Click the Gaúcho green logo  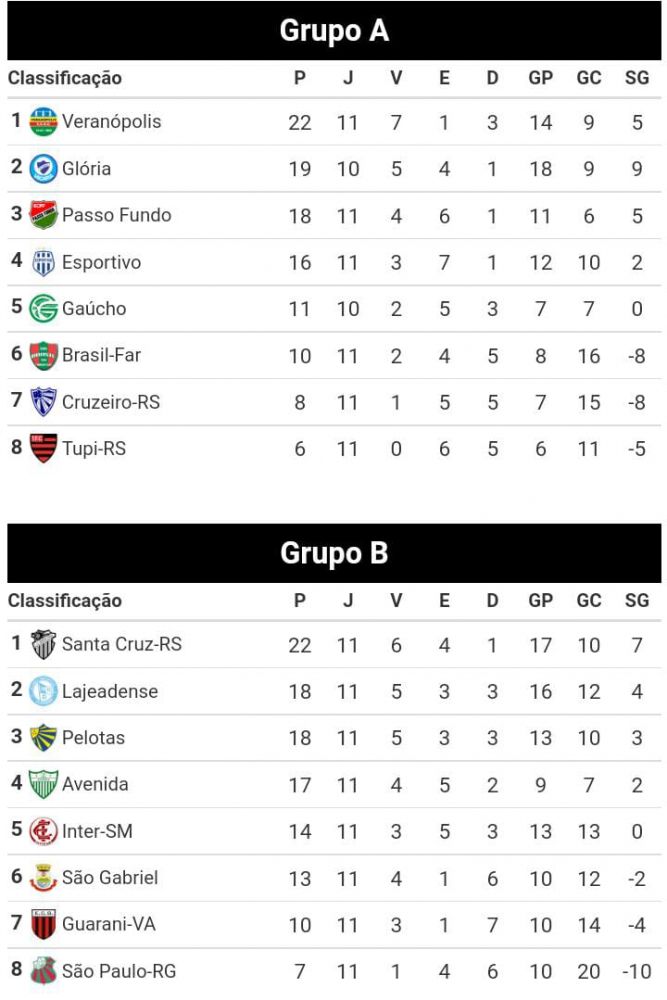click(x=43, y=309)
